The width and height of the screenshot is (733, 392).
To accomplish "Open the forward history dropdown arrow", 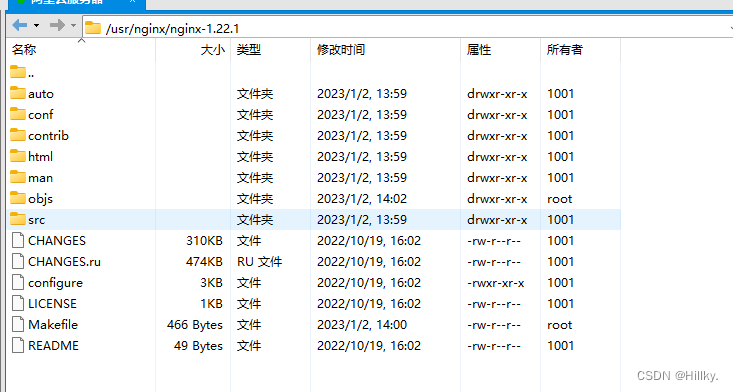I will 73,25.
